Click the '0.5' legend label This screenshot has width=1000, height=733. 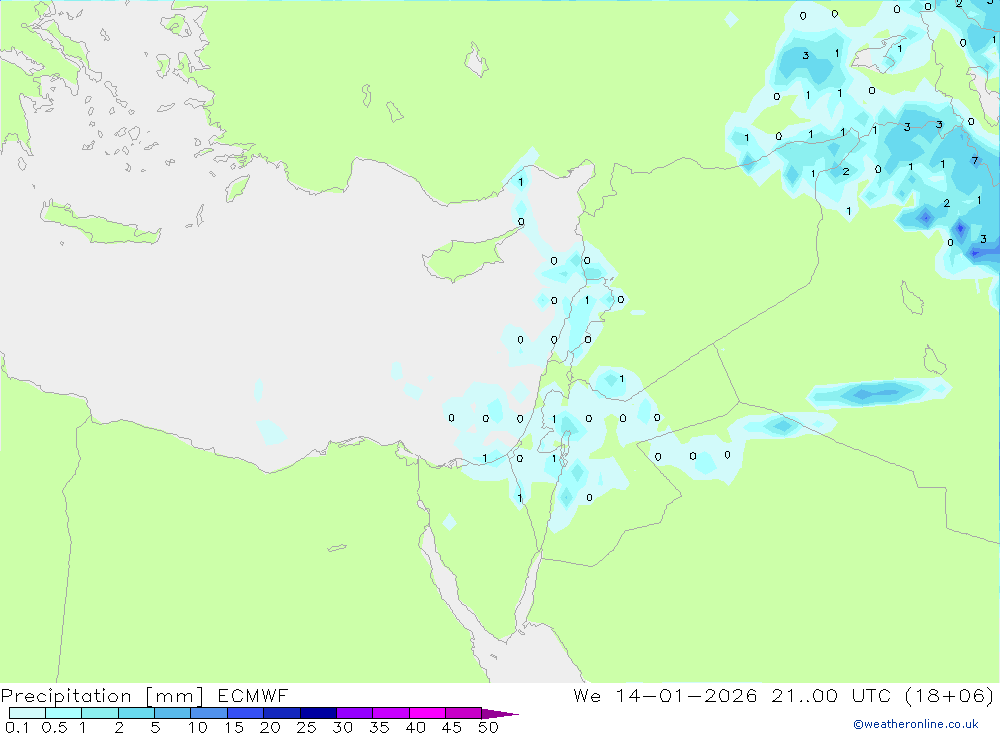pyautogui.click(x=54, y=727)
